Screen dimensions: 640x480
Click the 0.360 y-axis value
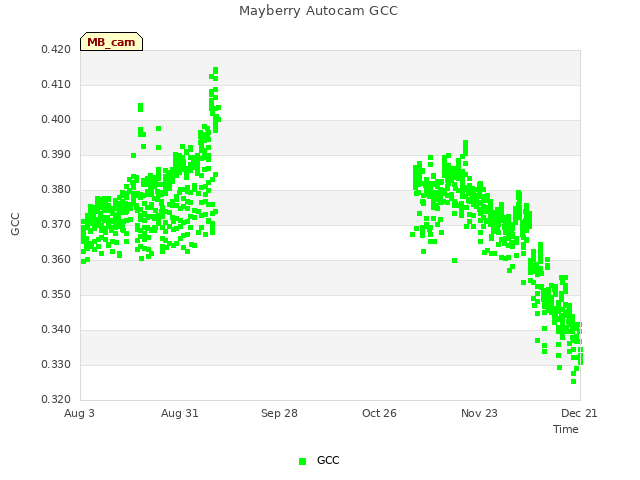point(56,260)
